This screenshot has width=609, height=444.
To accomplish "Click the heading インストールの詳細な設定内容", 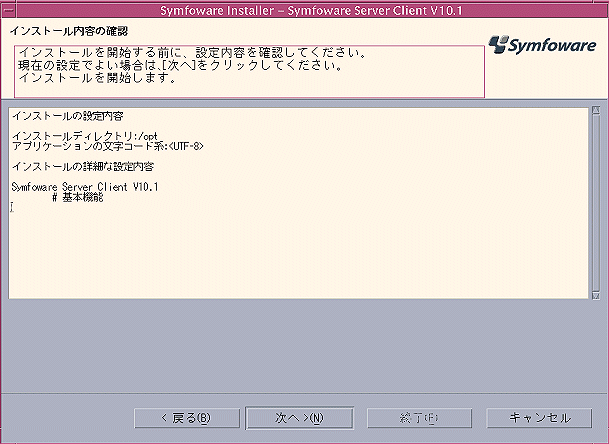I will click(x=83, y=167).
